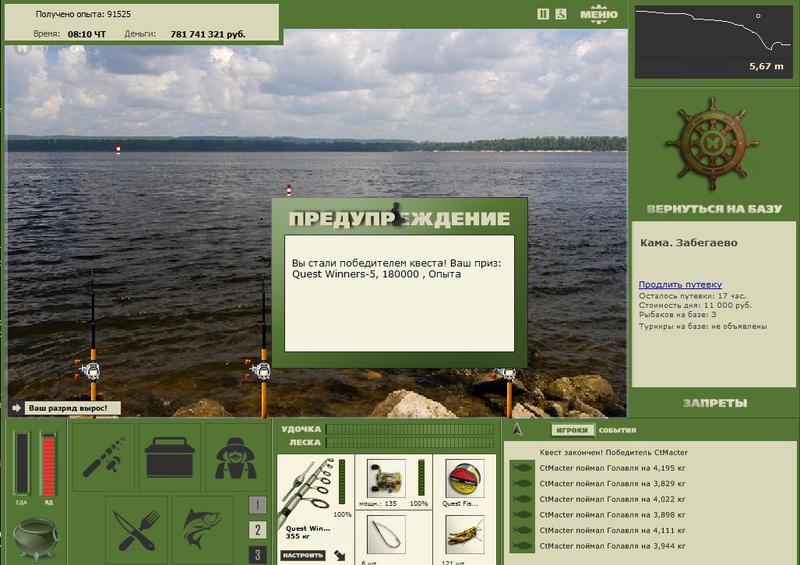
Task: Open the ЗАПРЕТЫ restrictions section
Action: pos(715,403)
